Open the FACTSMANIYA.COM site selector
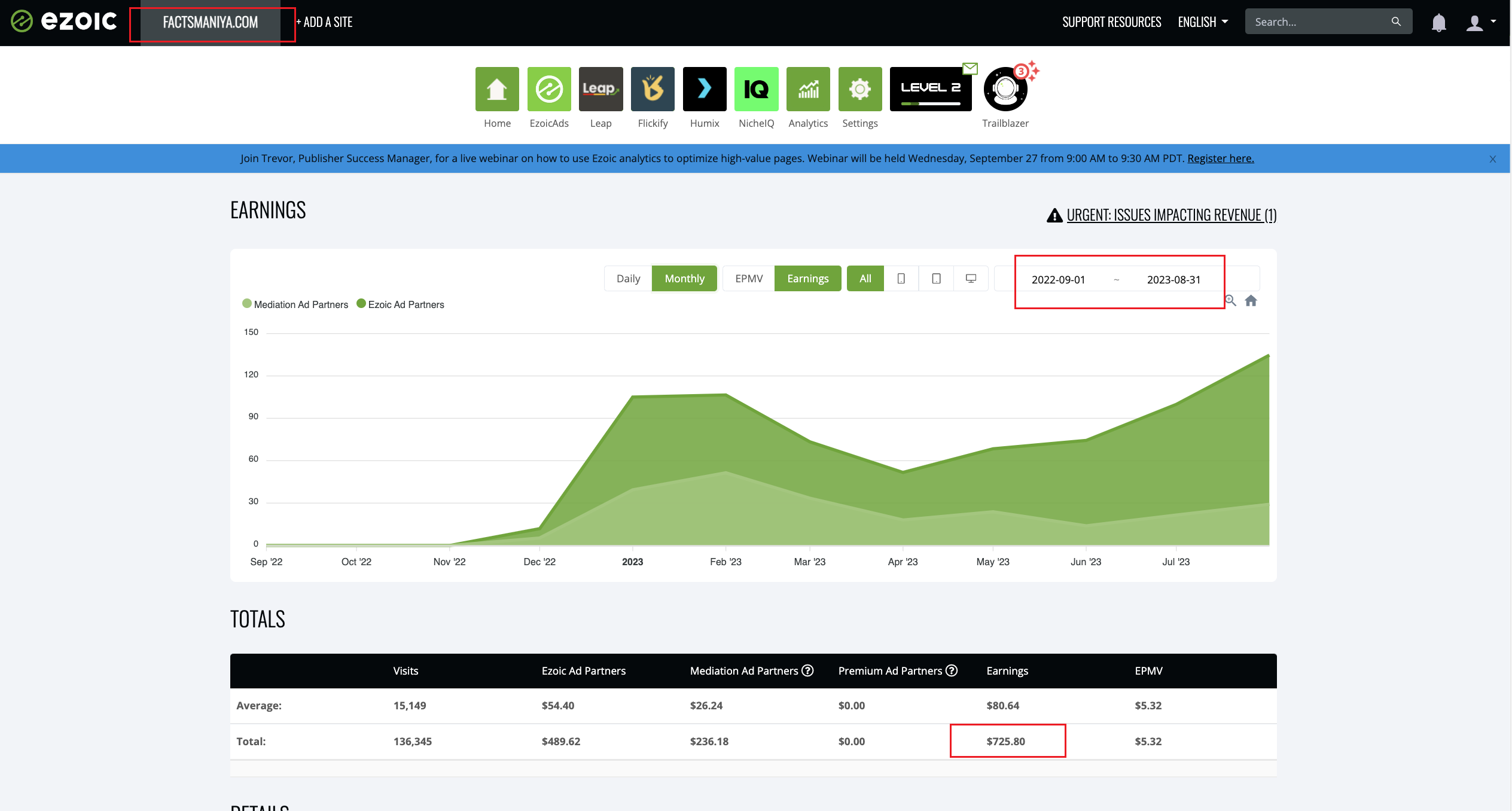The width and height of the screenshot is (1512, 811). coord(211,22)
